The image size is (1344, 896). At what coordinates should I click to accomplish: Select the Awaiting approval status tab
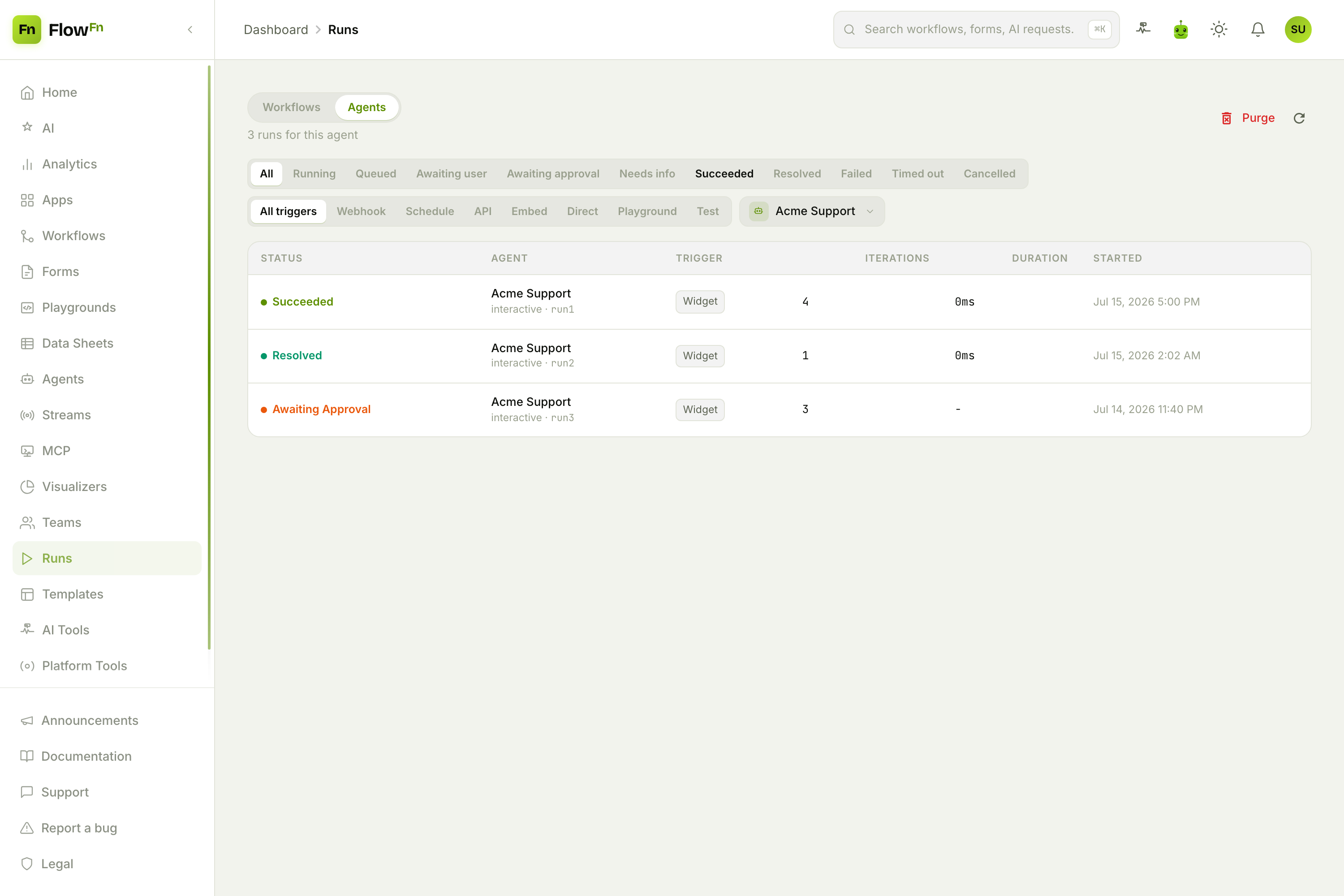[552, 174]
